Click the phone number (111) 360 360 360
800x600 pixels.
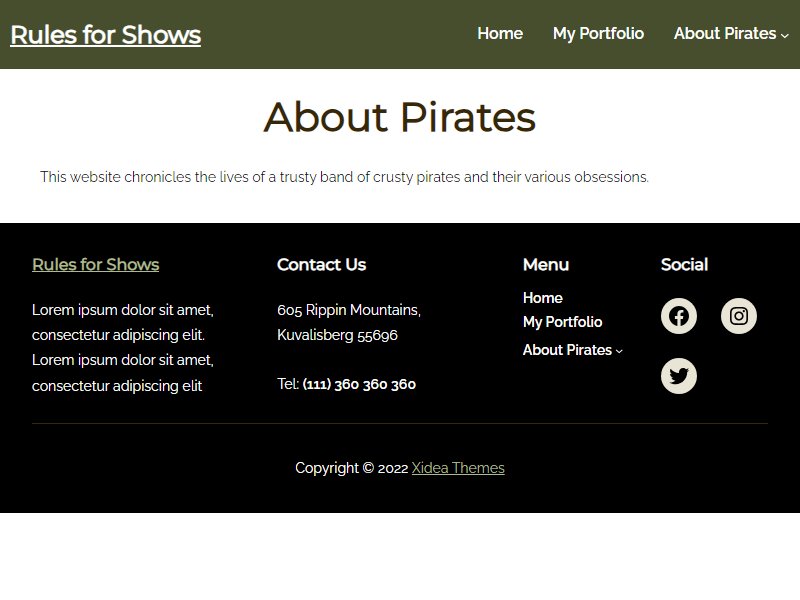[x=359, y=384]
